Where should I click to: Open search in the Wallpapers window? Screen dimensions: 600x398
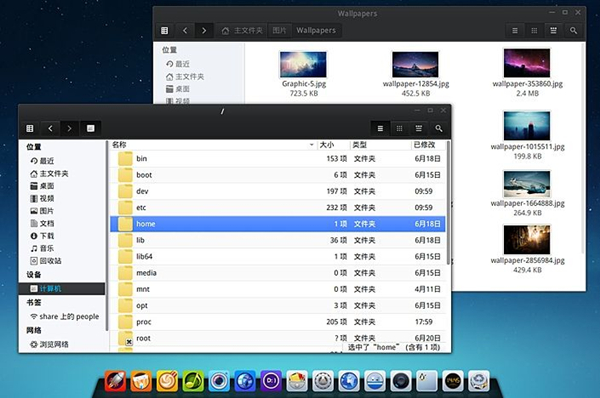coord(573,31)
